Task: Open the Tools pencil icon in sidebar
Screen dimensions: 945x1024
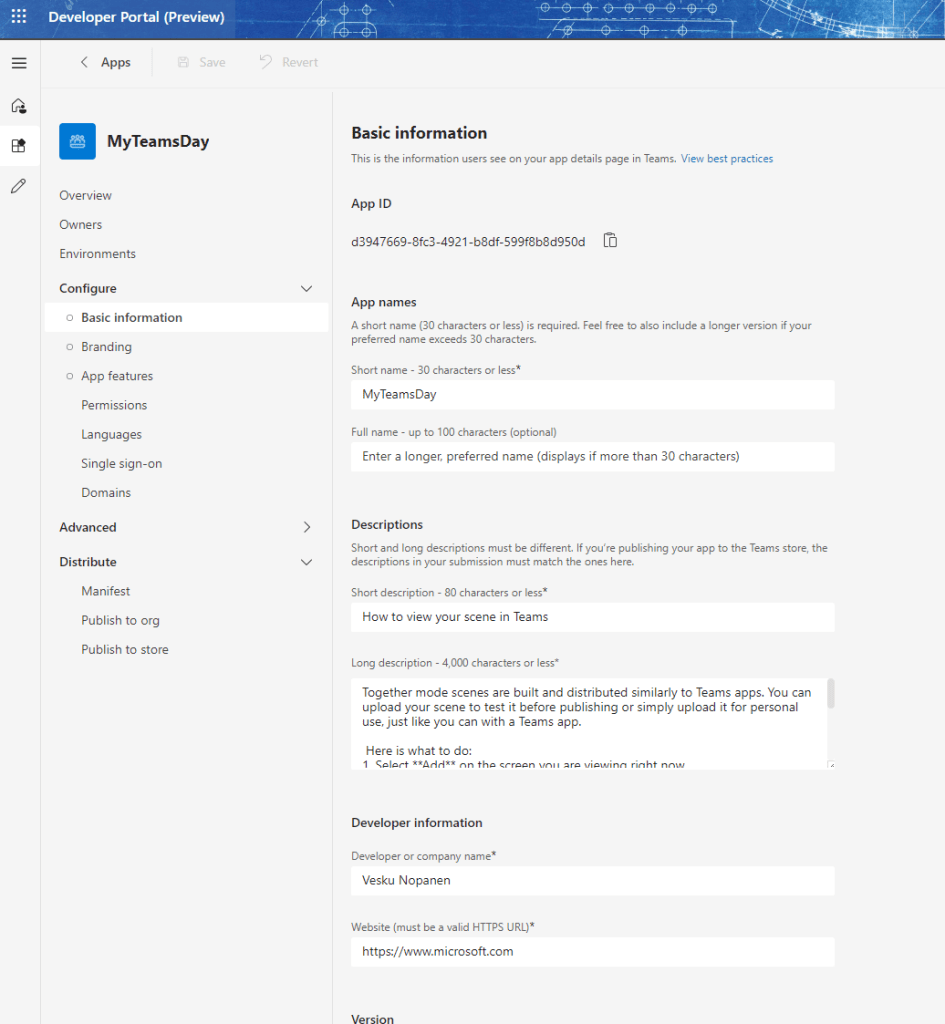Action: click(x=19, y=186)
